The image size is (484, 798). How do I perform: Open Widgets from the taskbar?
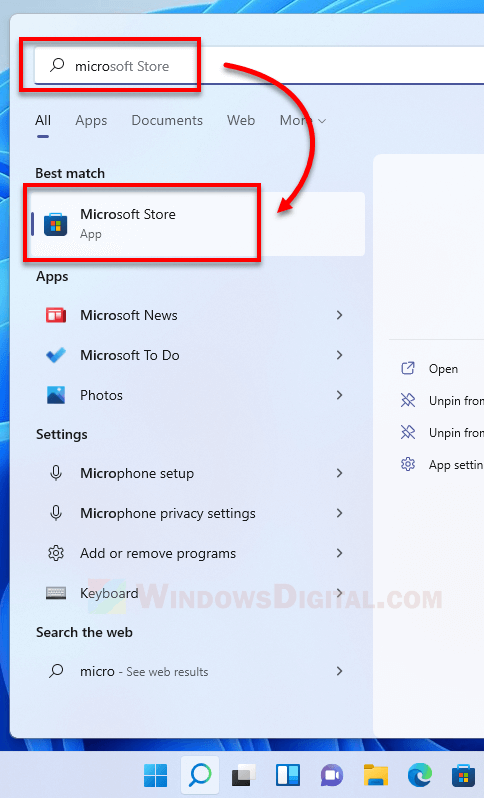[288, 775]
